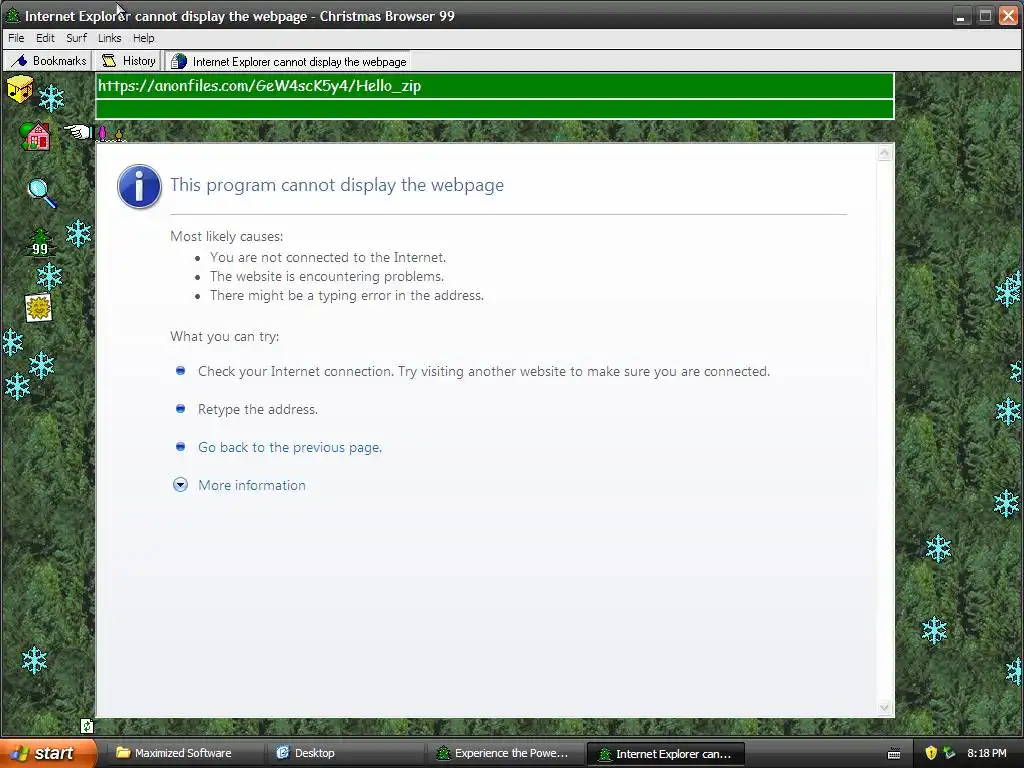Open the File menu
Image resolution: width=1024 pixels, height=768 pixels.
pos(16,38)
